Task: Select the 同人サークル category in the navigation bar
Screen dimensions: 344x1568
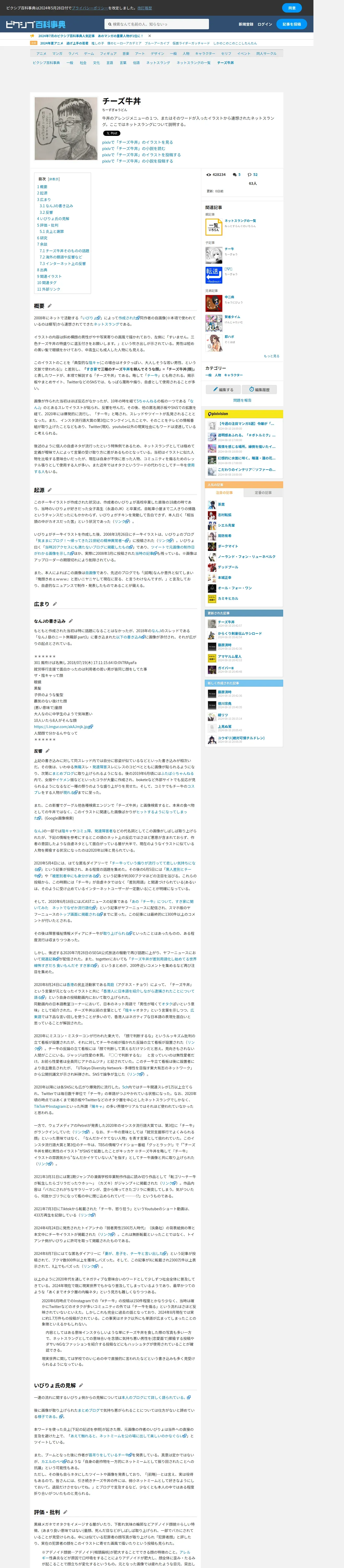Action: point(266,54)
